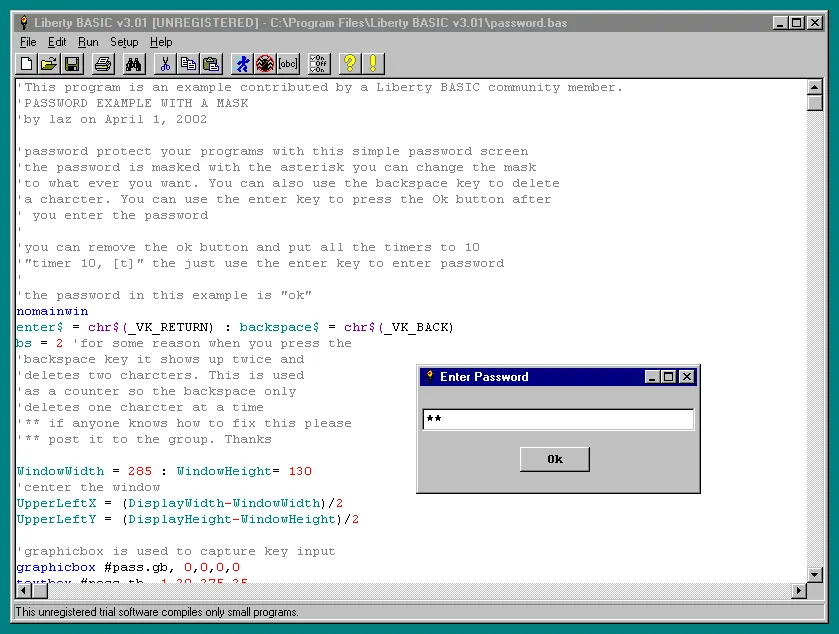
Task: Open the Edit menu
Action: click(57, 42)
